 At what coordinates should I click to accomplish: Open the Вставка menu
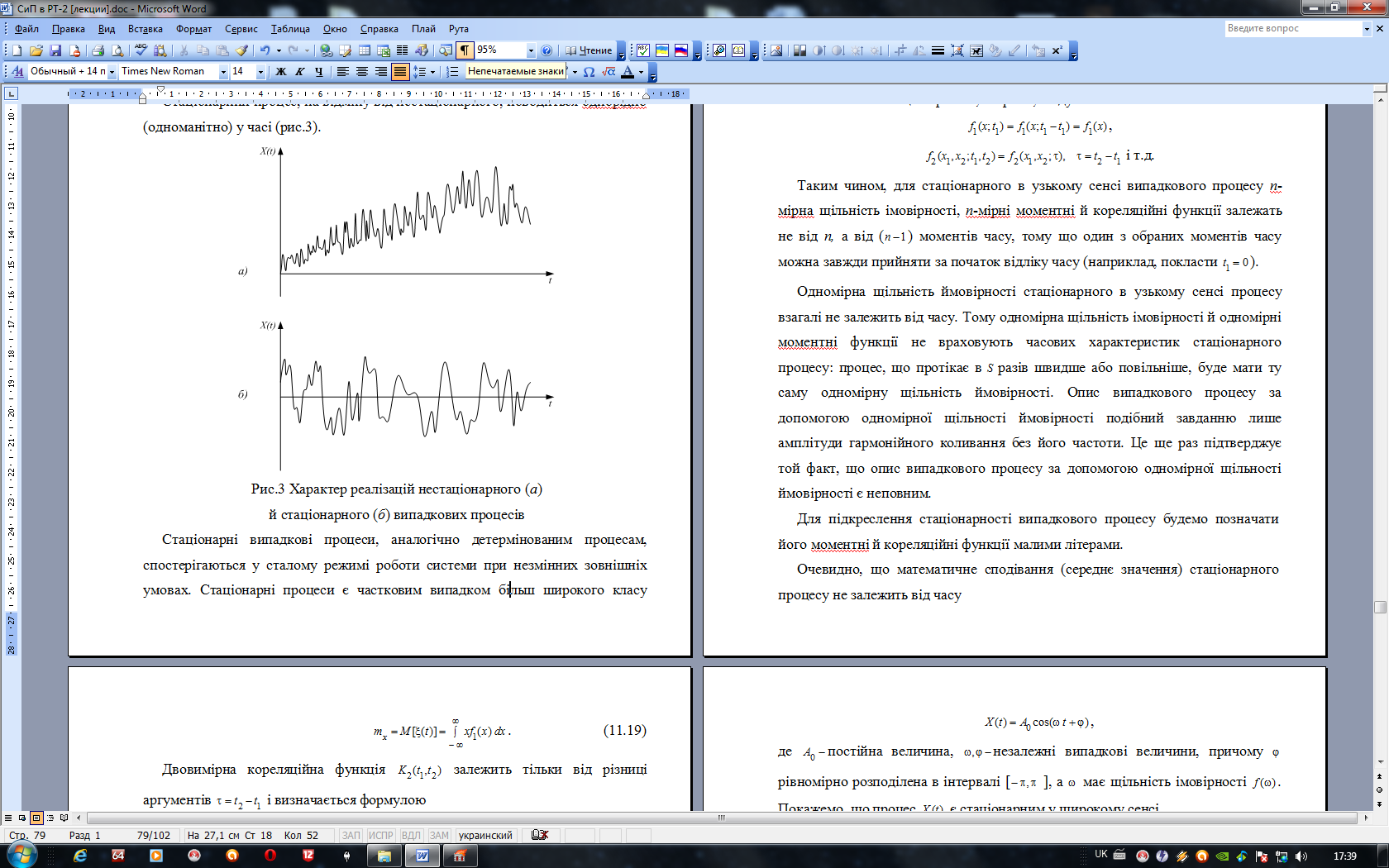[145, 29]
